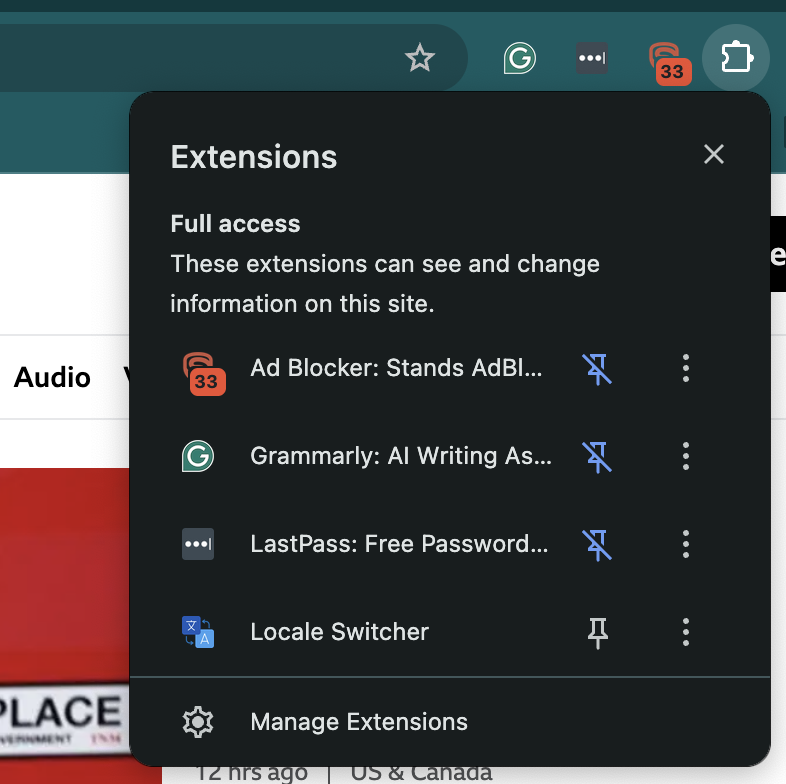Open LastPass extension from the toolbar
Image resolution: width=786 pixels, height=784 pixels.
click(592, 58)
